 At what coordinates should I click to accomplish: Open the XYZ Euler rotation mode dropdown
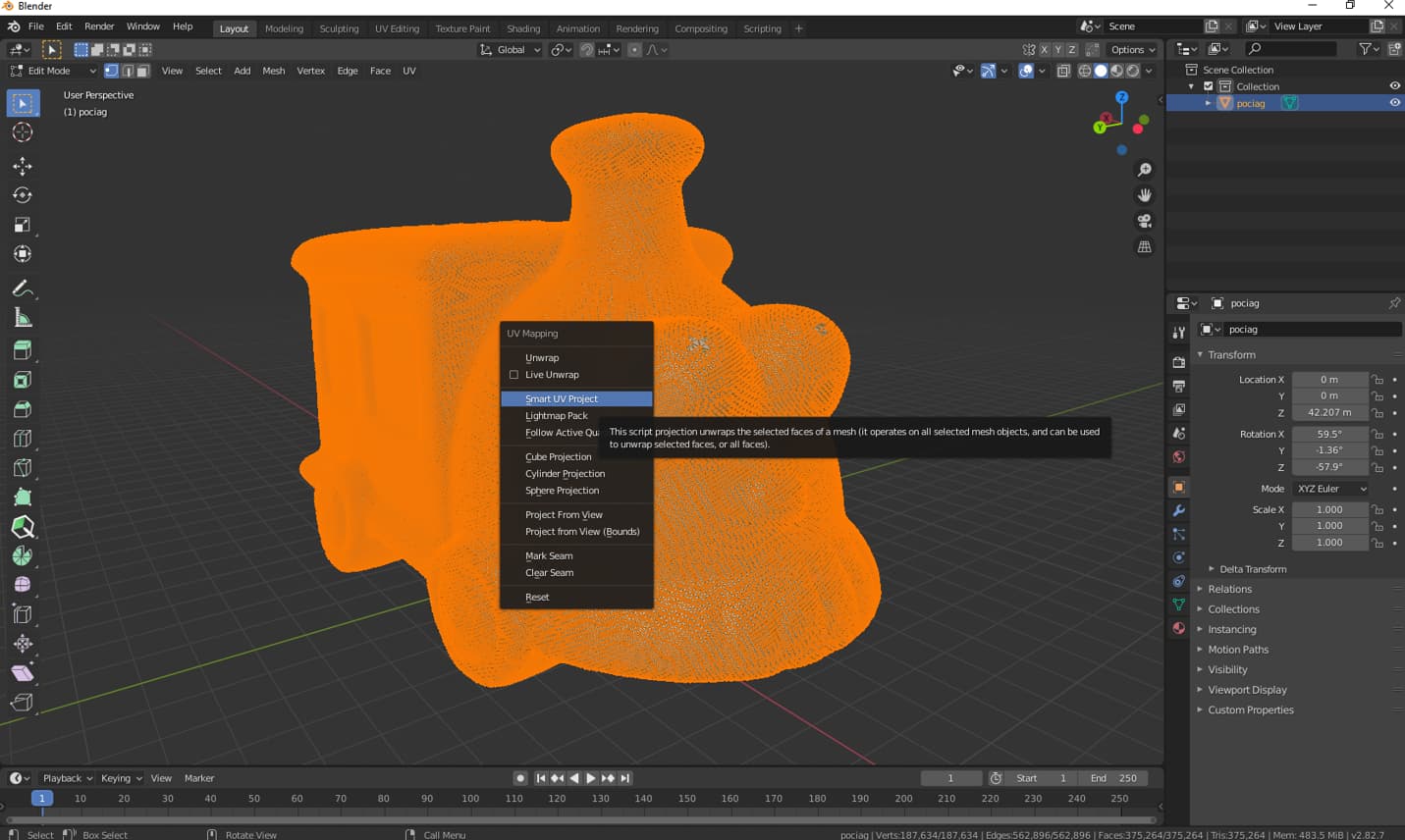[1330, 489]
